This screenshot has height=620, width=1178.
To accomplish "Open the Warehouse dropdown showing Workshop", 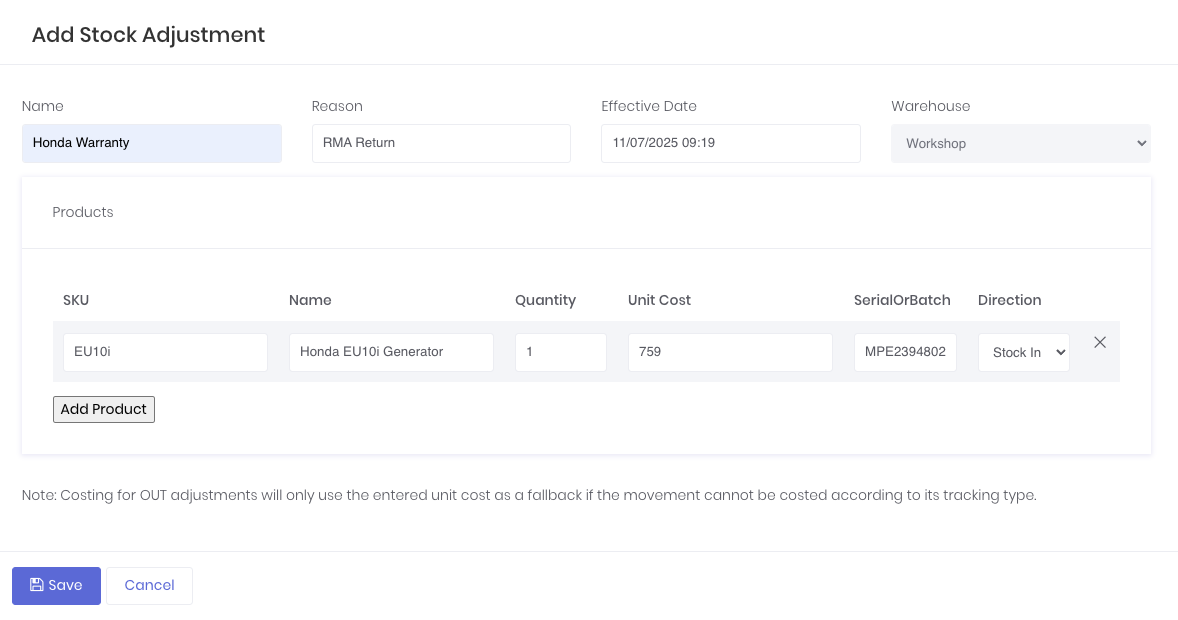I will (1020, 144).
